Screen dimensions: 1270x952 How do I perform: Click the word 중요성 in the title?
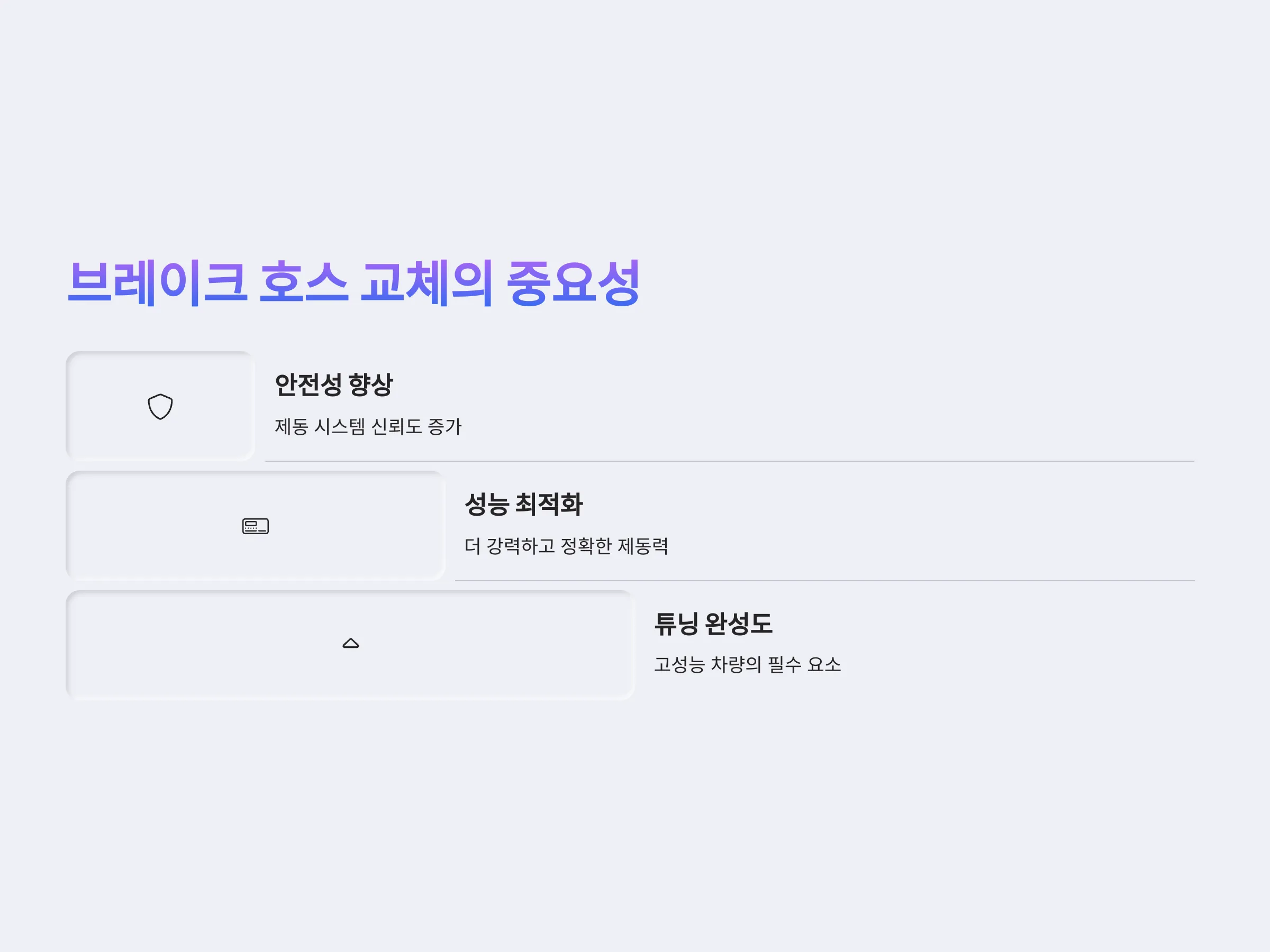[x=573, y=282]
